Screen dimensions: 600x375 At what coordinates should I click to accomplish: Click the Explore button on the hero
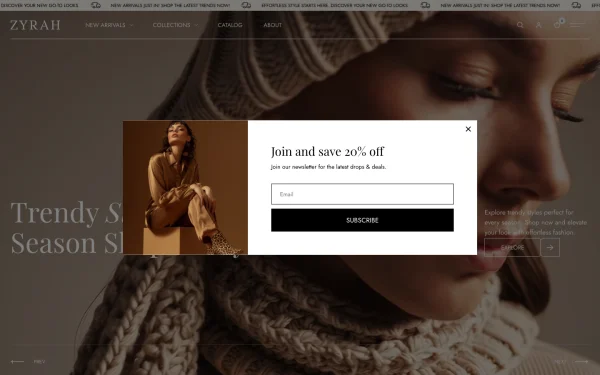pos(512,248)
